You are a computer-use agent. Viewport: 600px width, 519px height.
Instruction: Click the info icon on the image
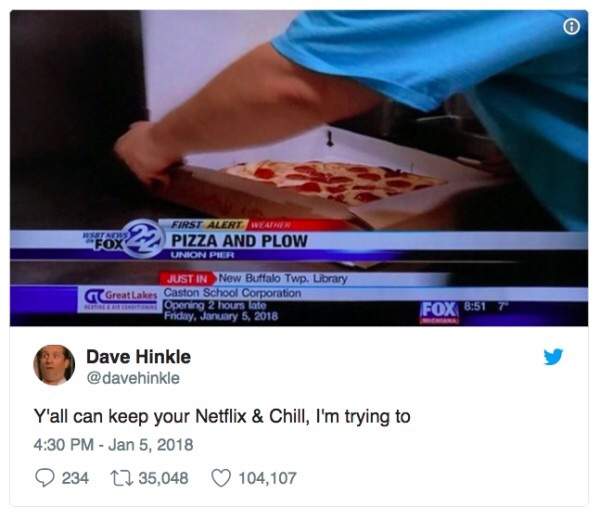(x=572, y=27)
